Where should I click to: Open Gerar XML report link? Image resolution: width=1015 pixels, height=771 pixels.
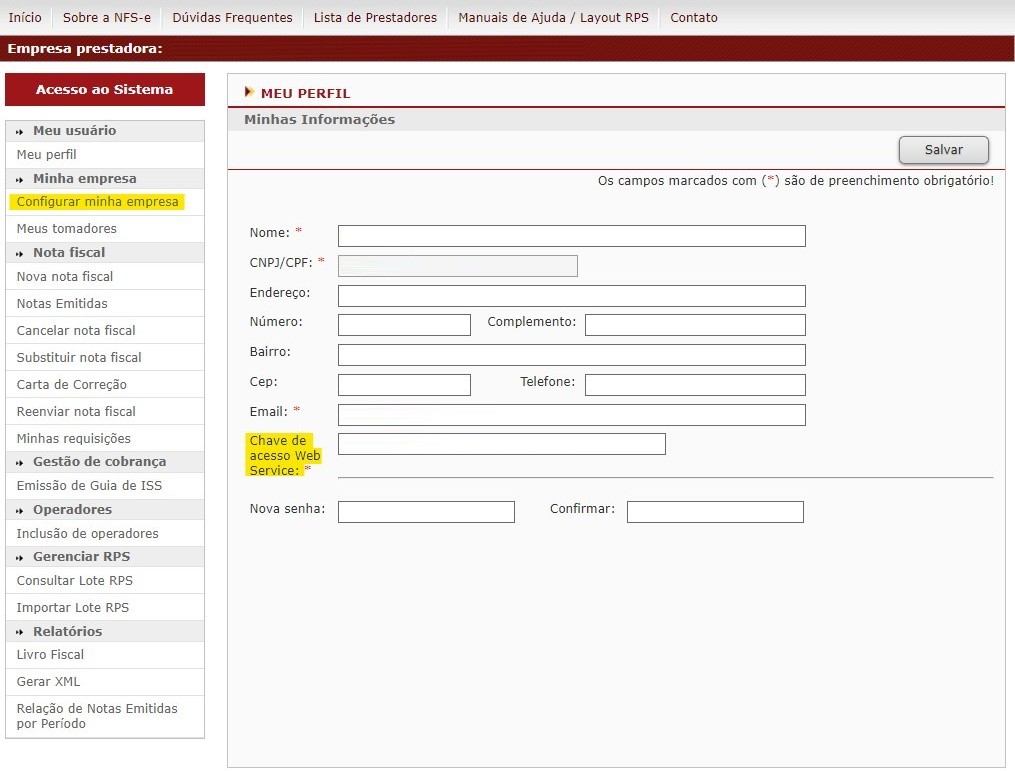pyautogui.click(x=48, y=682)
